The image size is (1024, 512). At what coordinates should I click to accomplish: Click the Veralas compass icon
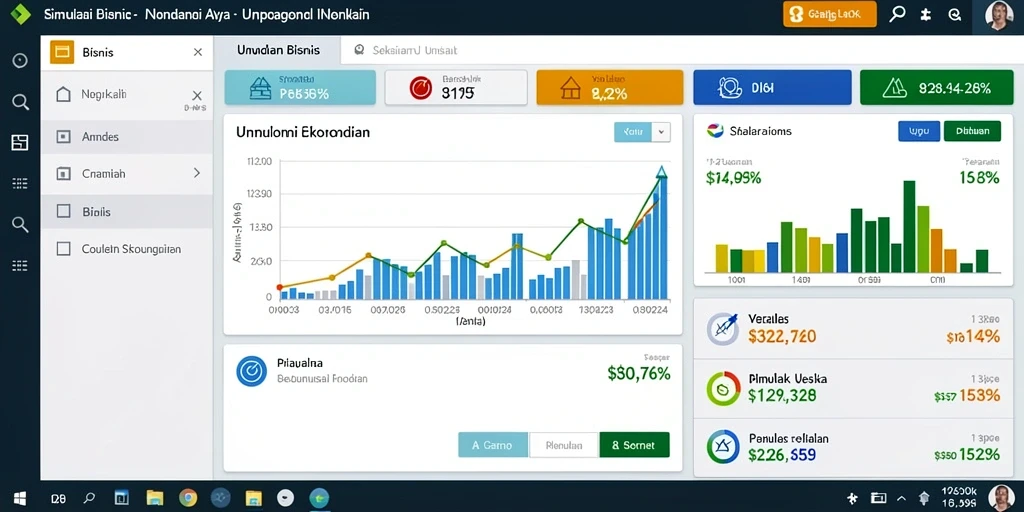[x=724, y=328]
